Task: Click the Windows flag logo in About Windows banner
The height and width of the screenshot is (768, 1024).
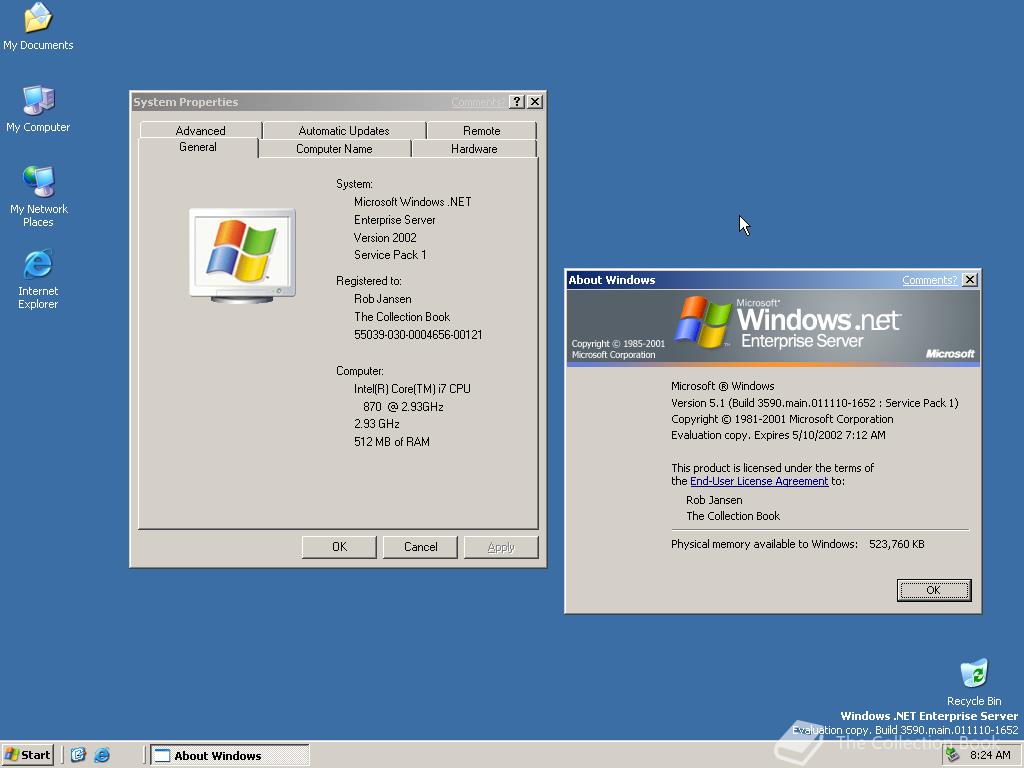Action: 703,322
